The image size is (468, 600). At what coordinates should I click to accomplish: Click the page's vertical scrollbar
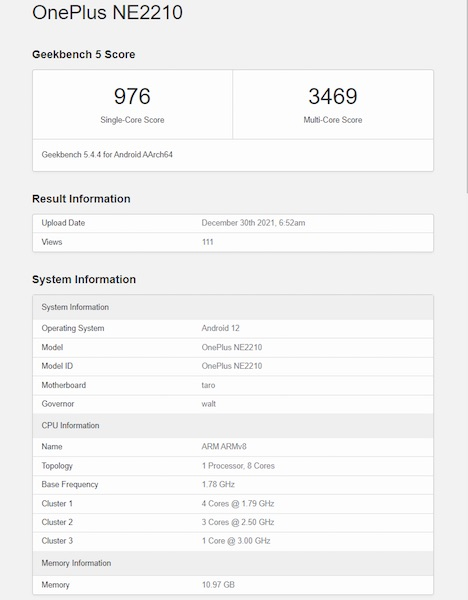pos(466,96)
